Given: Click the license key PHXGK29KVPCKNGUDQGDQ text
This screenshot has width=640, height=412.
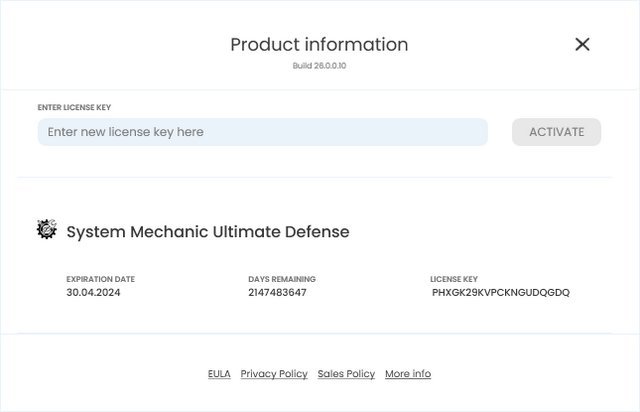Looking at the screenshot, I should 501,293.
